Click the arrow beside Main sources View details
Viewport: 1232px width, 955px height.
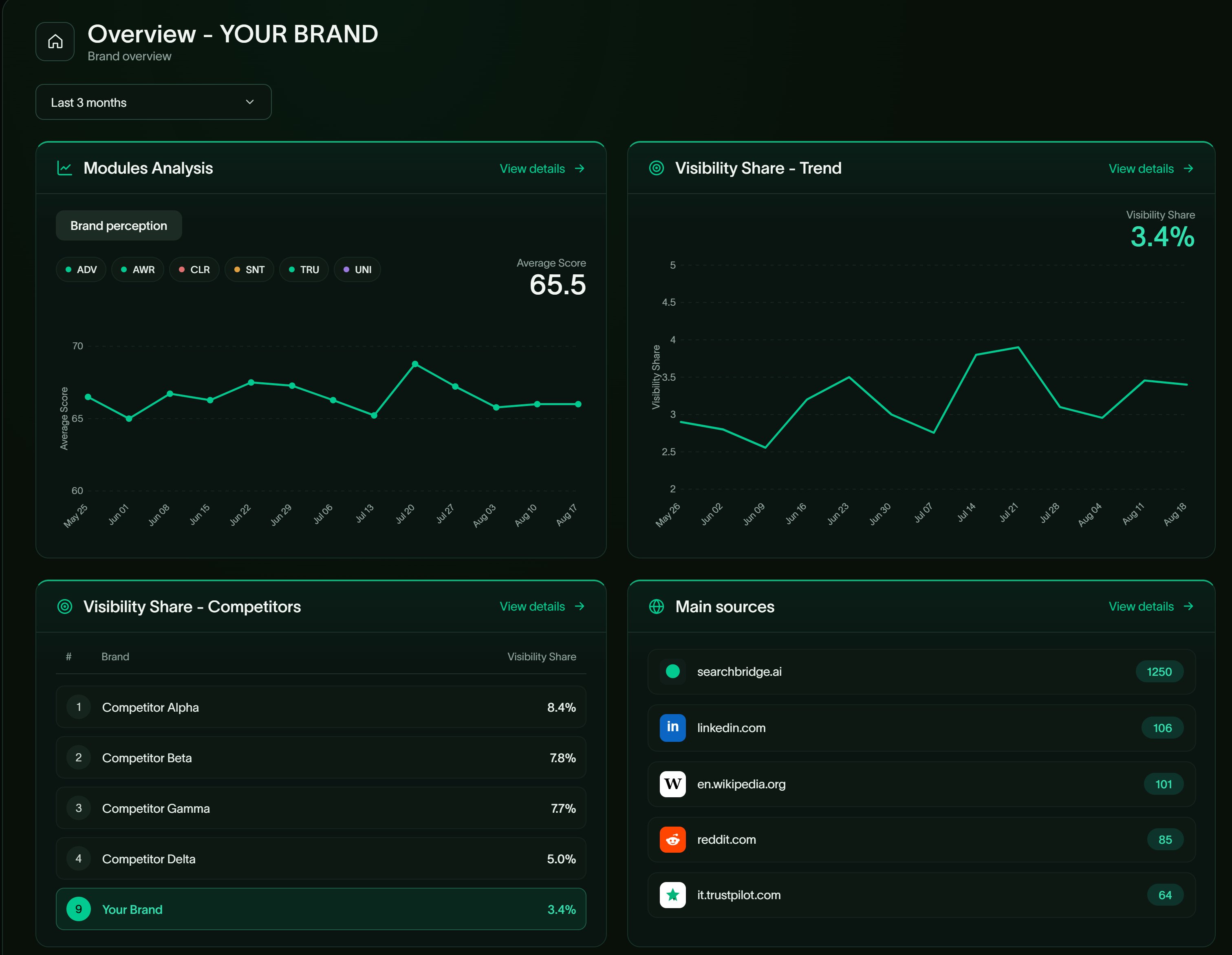click(1188, 607)
